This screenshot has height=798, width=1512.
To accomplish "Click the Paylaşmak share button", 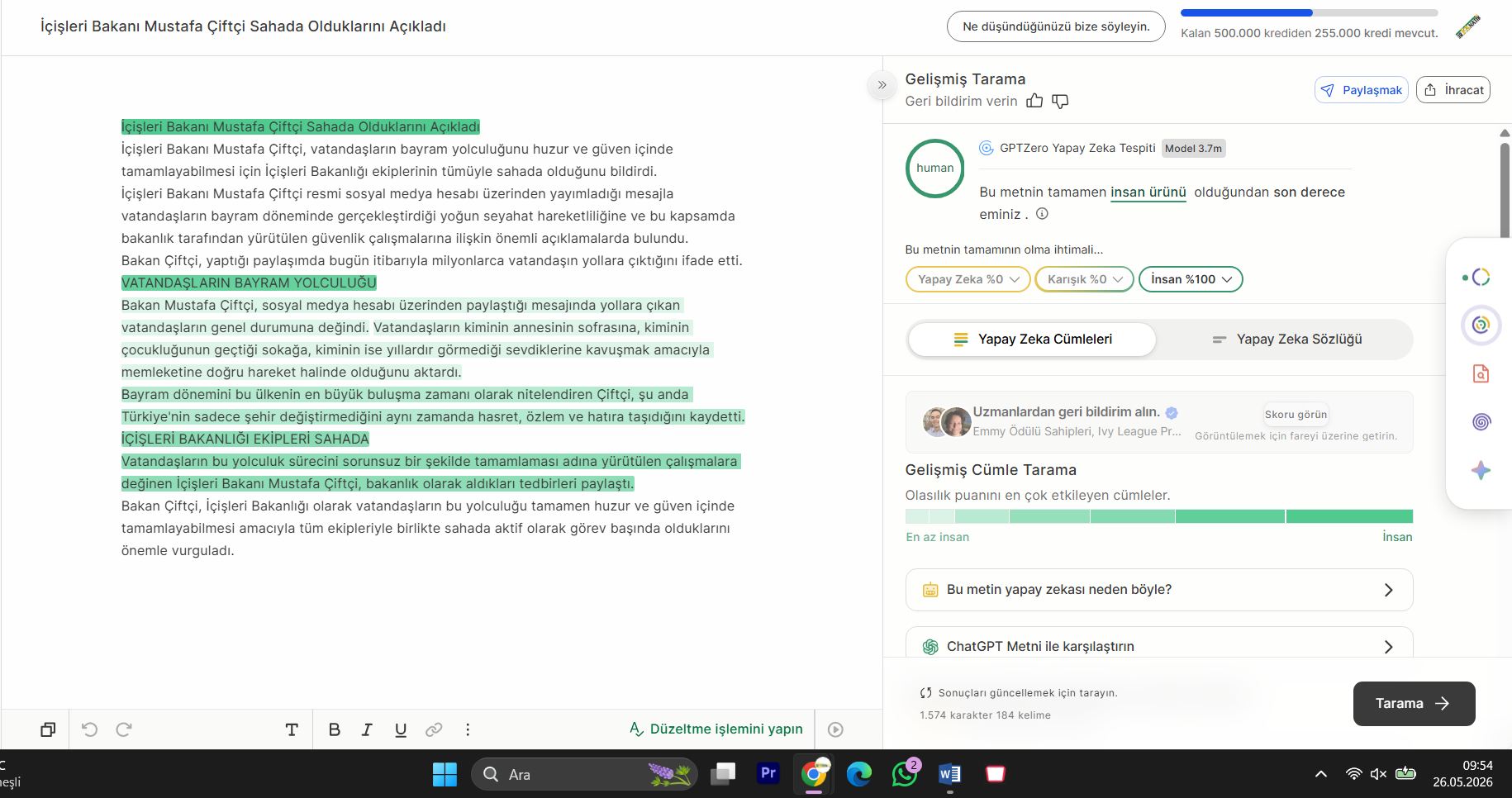I will click(x=1361, y=90).
